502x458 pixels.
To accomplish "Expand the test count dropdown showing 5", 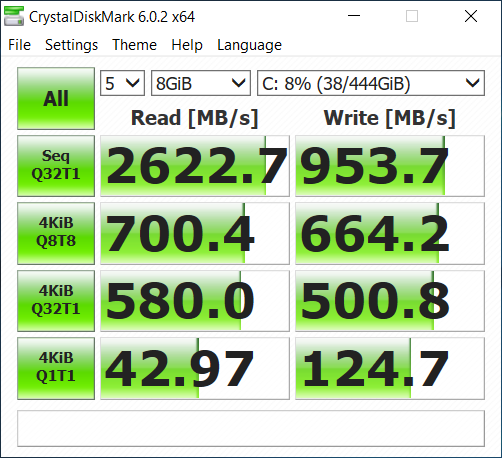I will coord(122,83).
